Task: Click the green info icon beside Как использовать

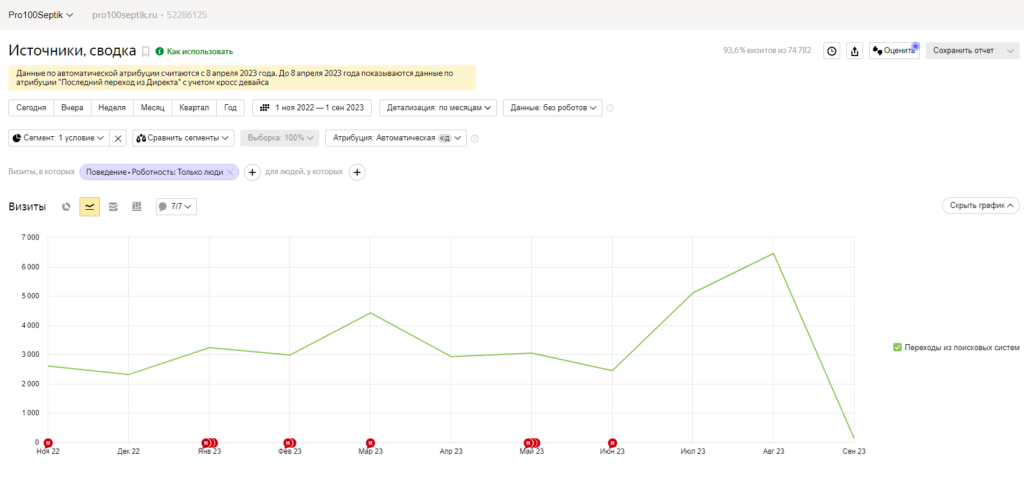Action: point(159,51)
